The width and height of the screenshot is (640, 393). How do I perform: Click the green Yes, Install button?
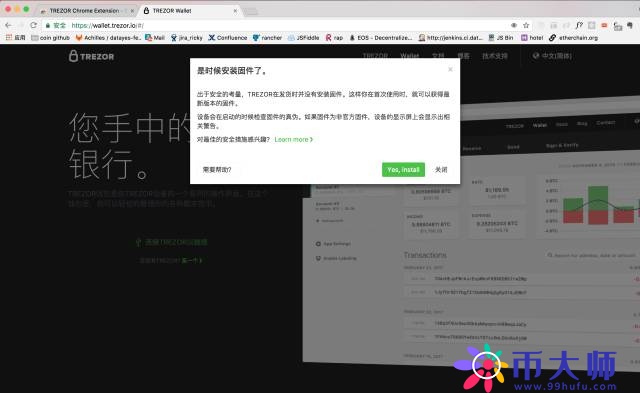pyautogui.click(x=403, y=170)
